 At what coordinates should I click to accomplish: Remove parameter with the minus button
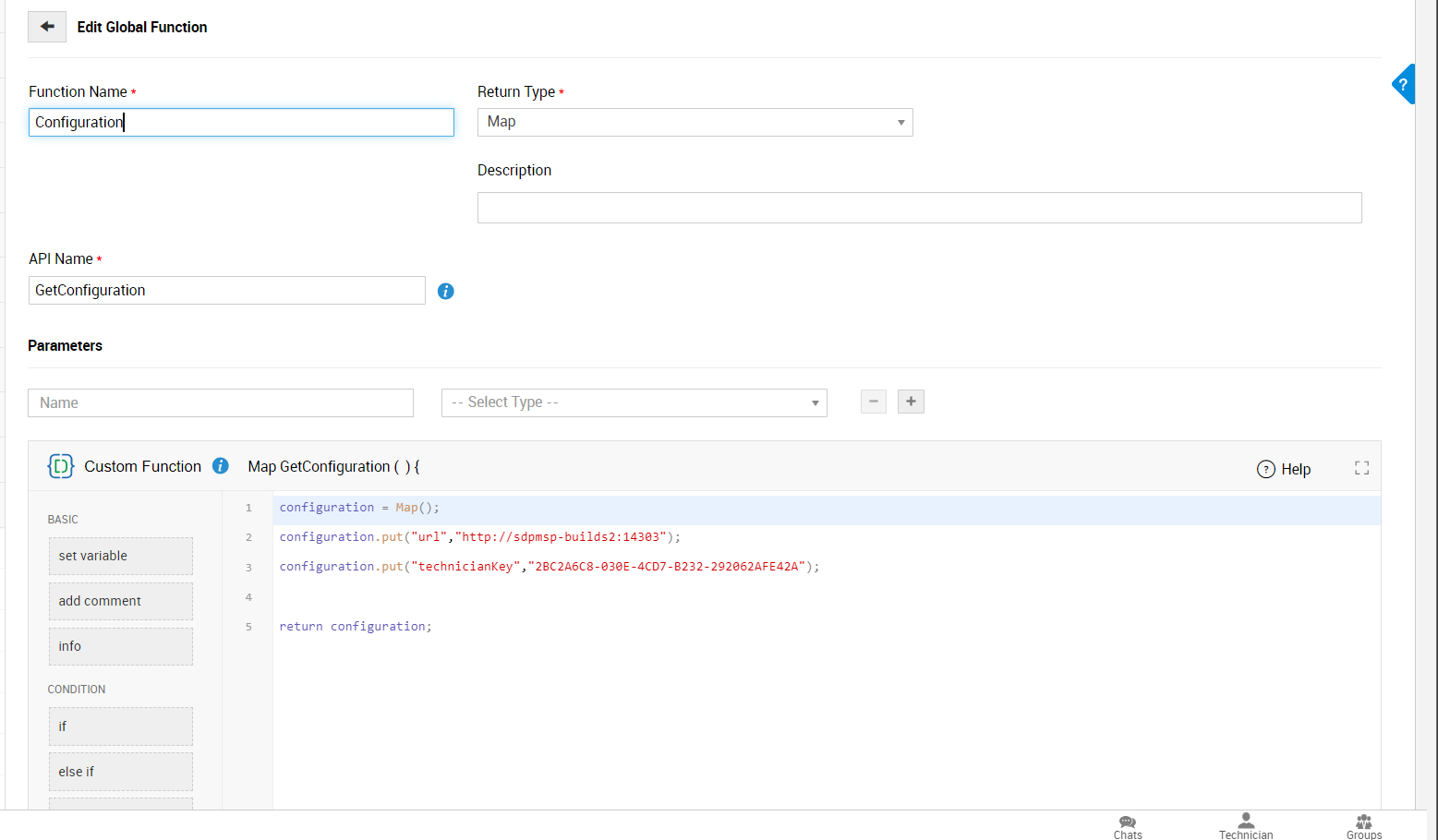pyautogui.click(x=873, y=402)
